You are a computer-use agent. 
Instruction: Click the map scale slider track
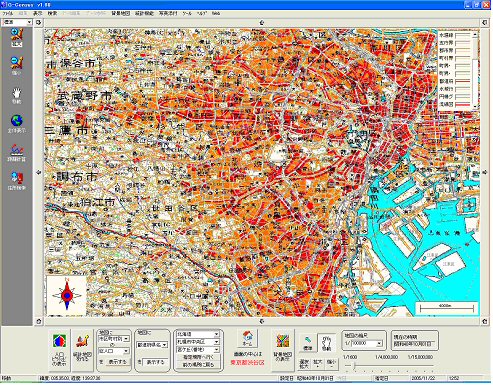[x=389, y=366]
